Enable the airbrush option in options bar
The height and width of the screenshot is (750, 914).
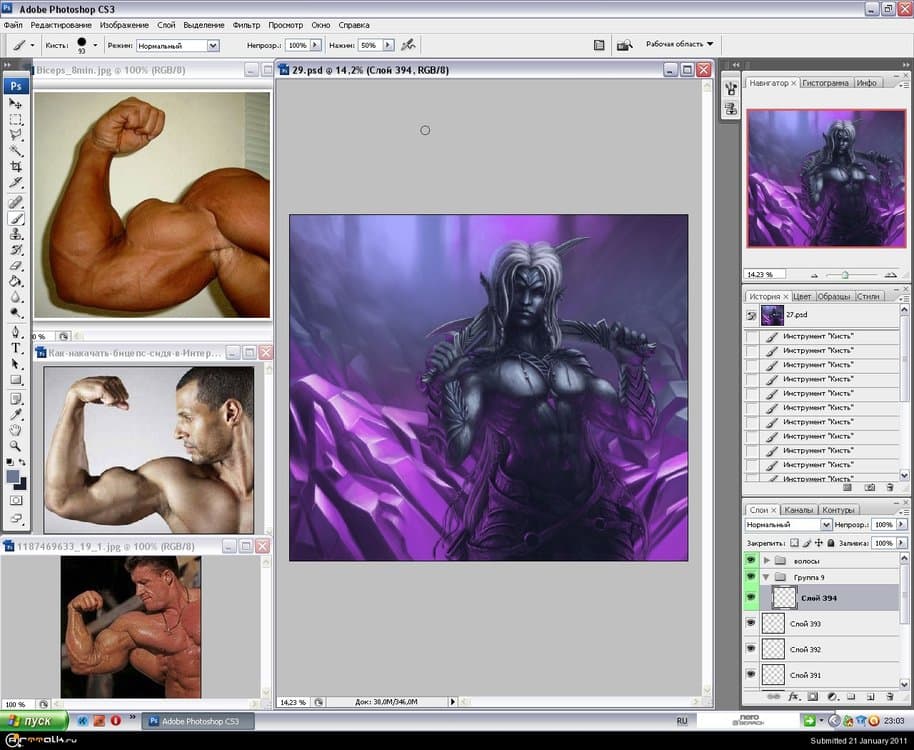pyautogui.click(x=408, y=45)
